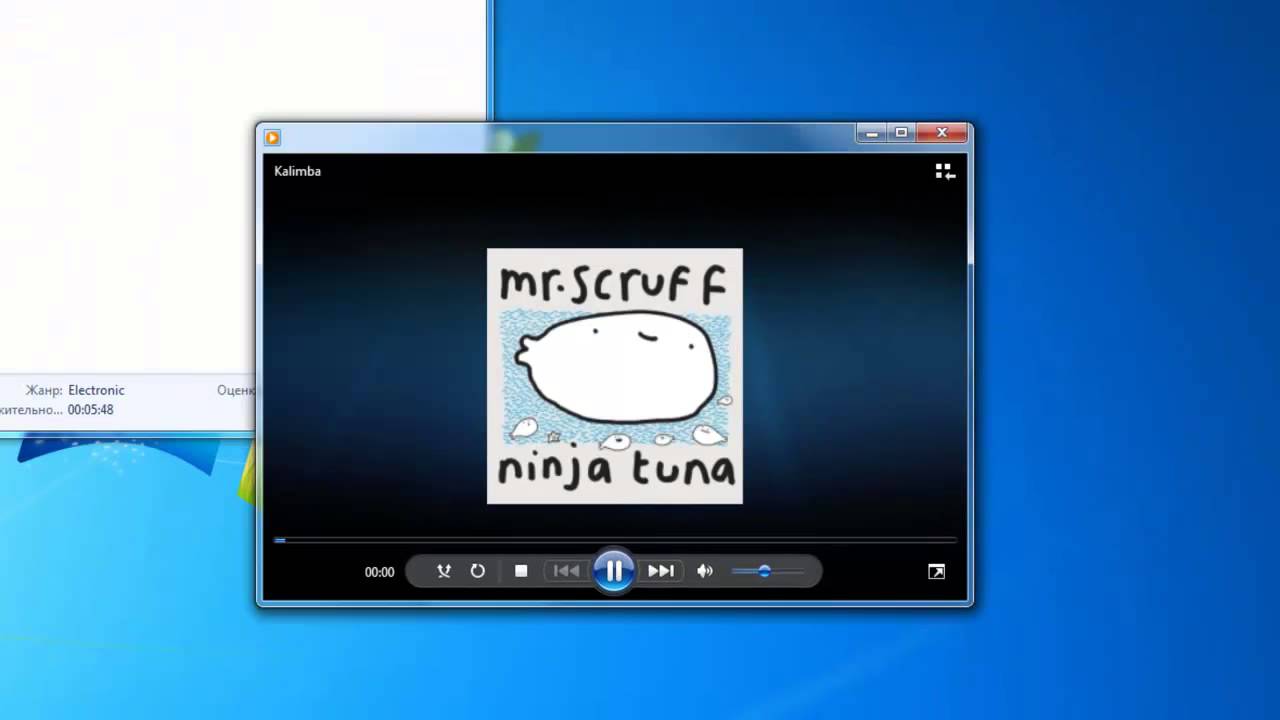Click the 00:05:48 duration in background window

click(x=90, y=410)
